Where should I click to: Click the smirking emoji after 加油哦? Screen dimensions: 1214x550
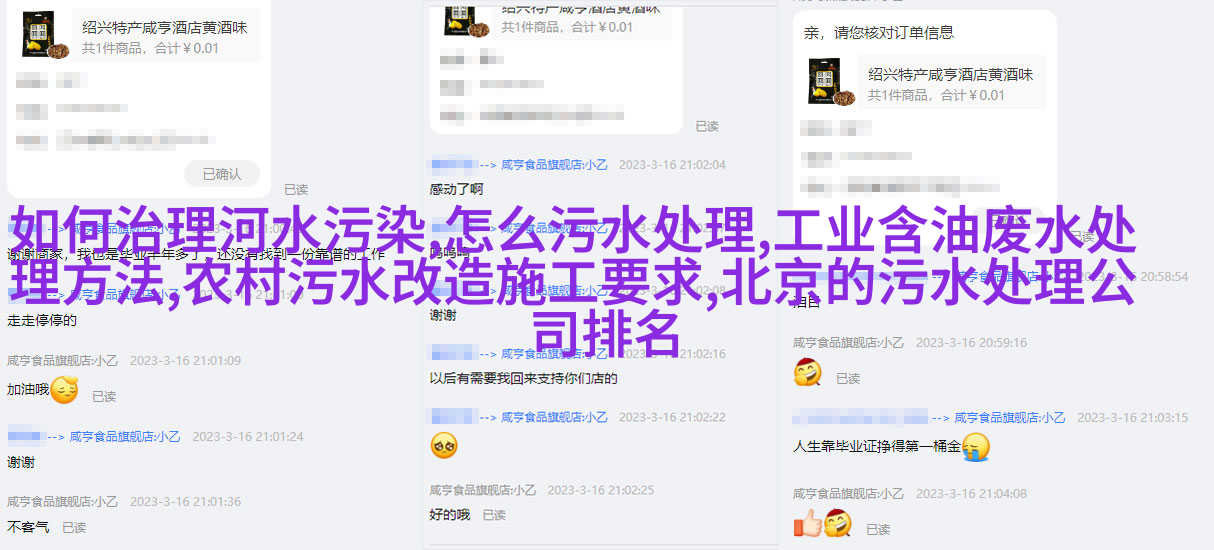point(65,390)
